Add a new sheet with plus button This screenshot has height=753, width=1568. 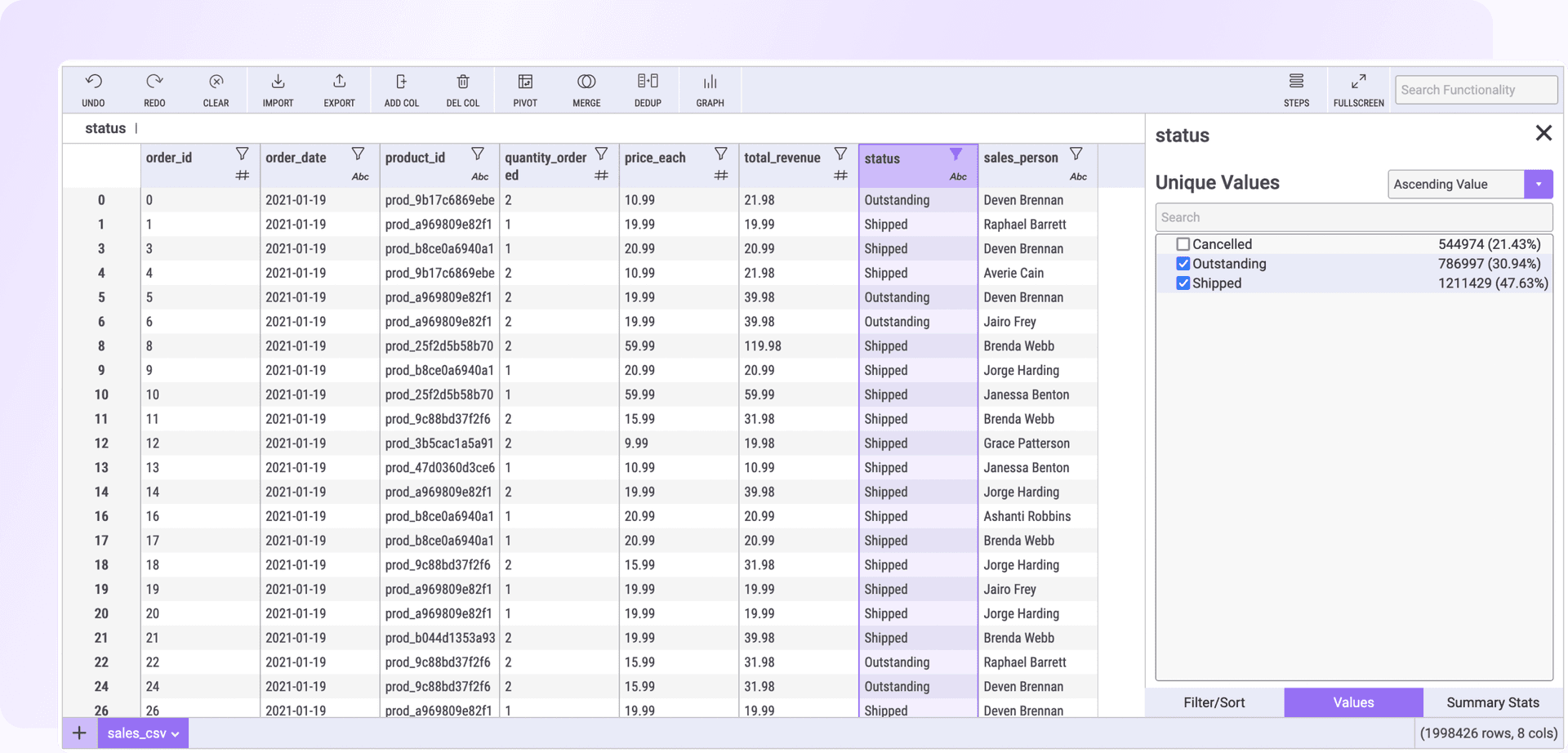[79, 733]
